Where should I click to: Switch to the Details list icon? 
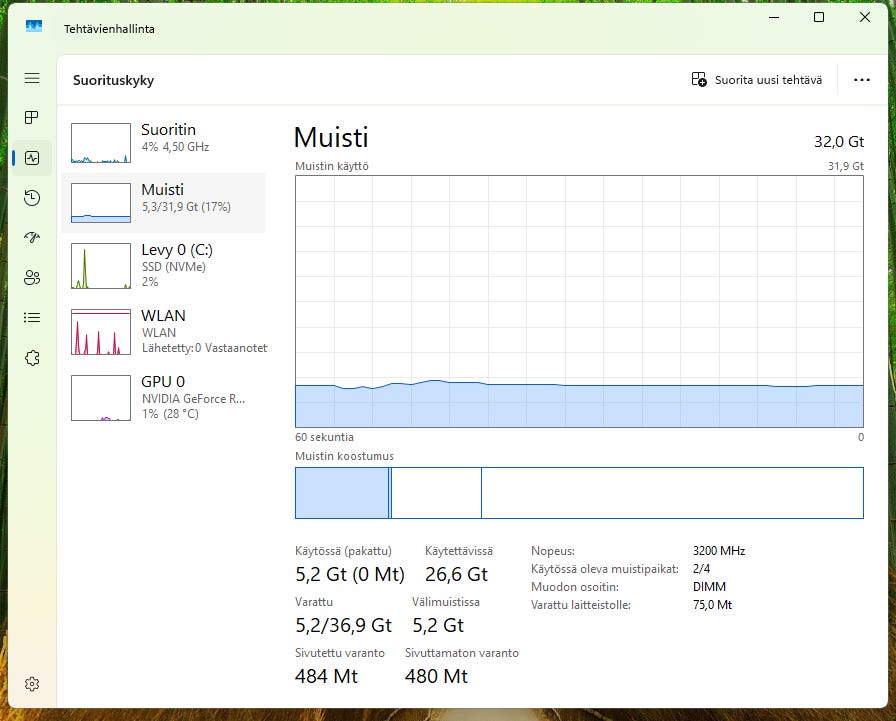pos(32,318)
